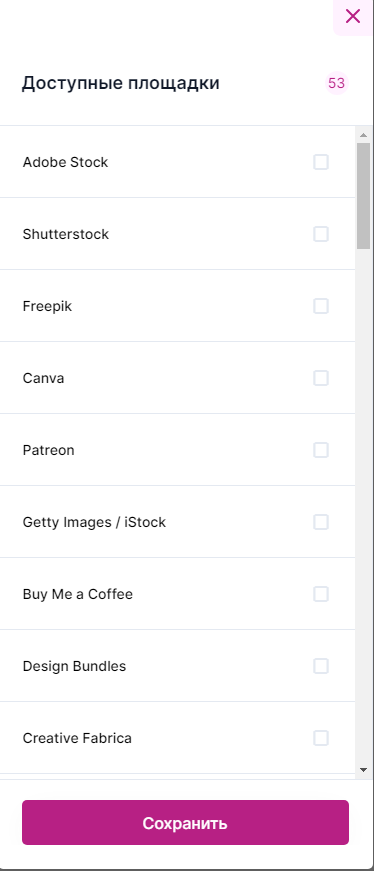Select the Canva checkbox
This screenshot has width=374, height=871.
click(321, 378)
